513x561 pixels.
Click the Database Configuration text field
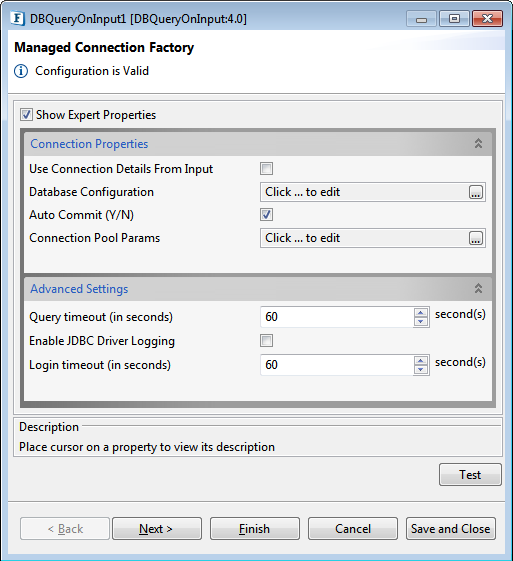[x=364, y=192]
